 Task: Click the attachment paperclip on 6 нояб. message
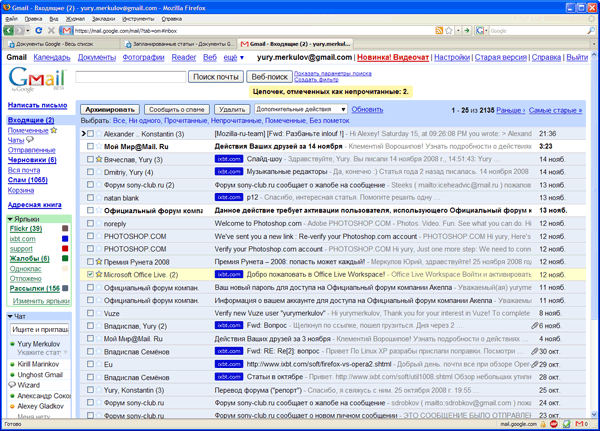pyautogui.click(x=535, y=326)
